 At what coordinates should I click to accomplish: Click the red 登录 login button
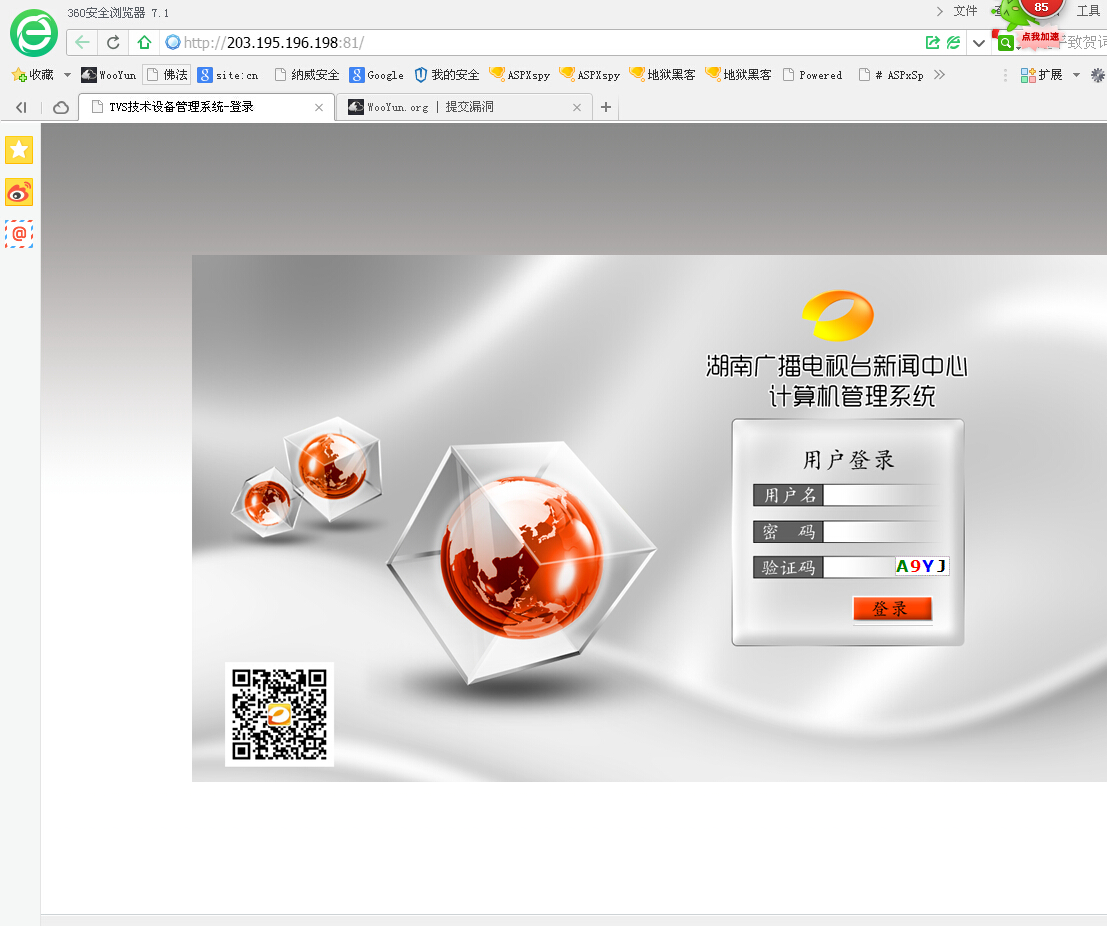[892, 609]
